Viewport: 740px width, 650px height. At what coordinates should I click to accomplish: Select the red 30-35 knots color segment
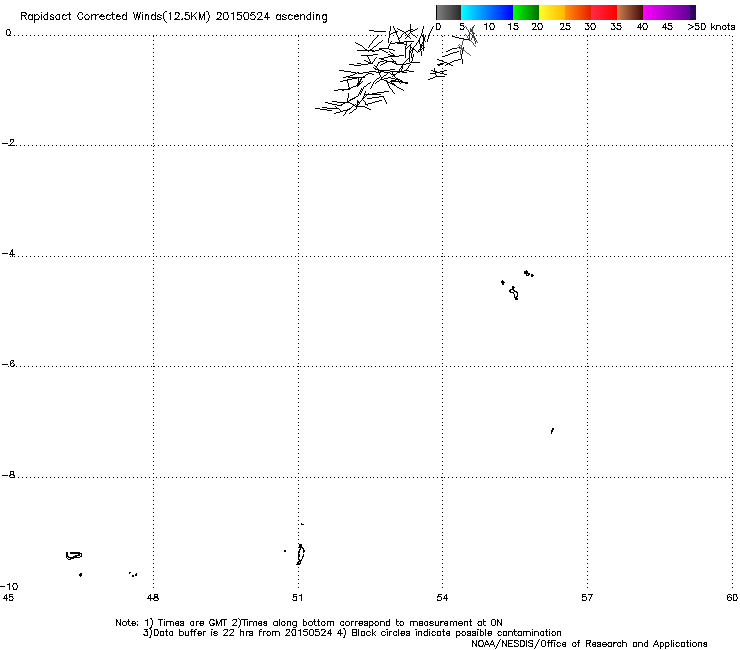604,12
